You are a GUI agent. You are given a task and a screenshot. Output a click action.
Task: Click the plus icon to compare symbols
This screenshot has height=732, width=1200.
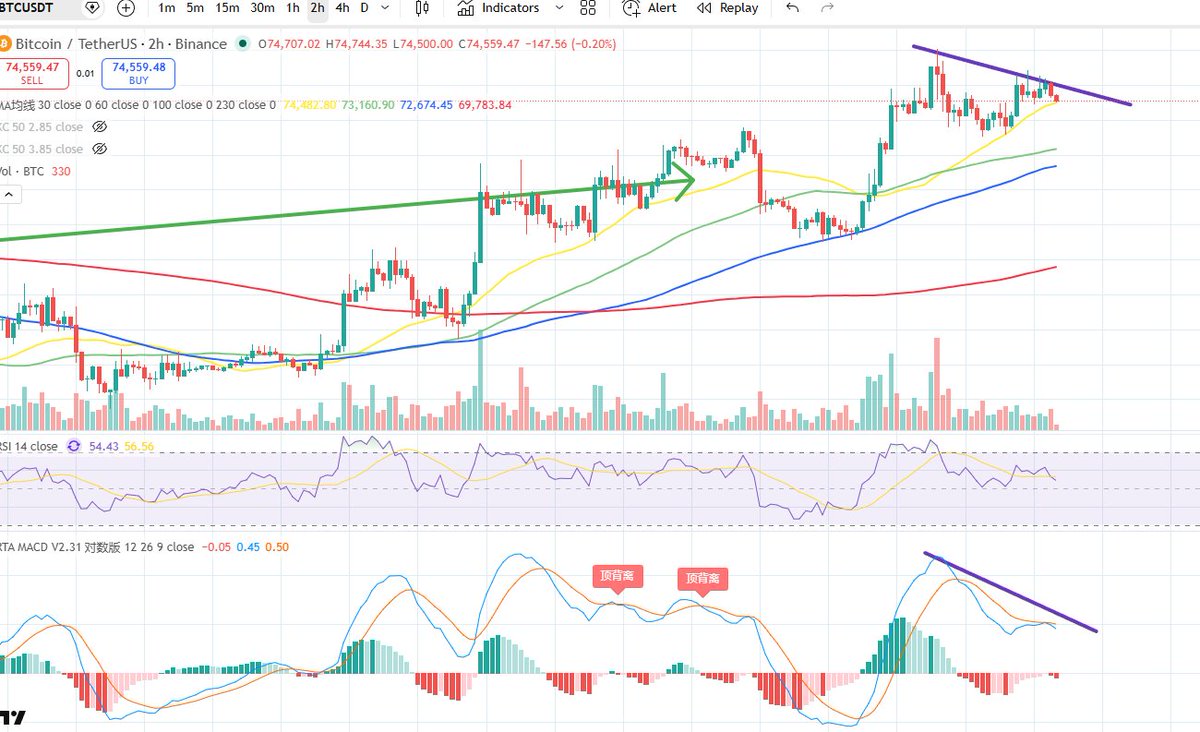[x=125, y=8]
